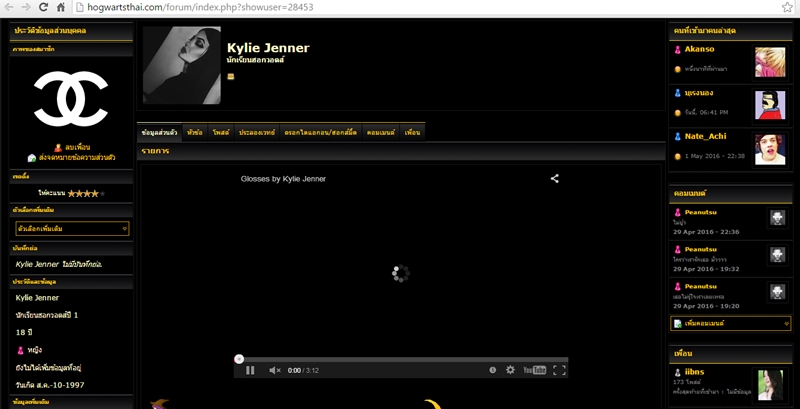Click the add comment page icon
The width and height of the screenshot is (800, 409).
pyautogui.click(x=678, y=324)
